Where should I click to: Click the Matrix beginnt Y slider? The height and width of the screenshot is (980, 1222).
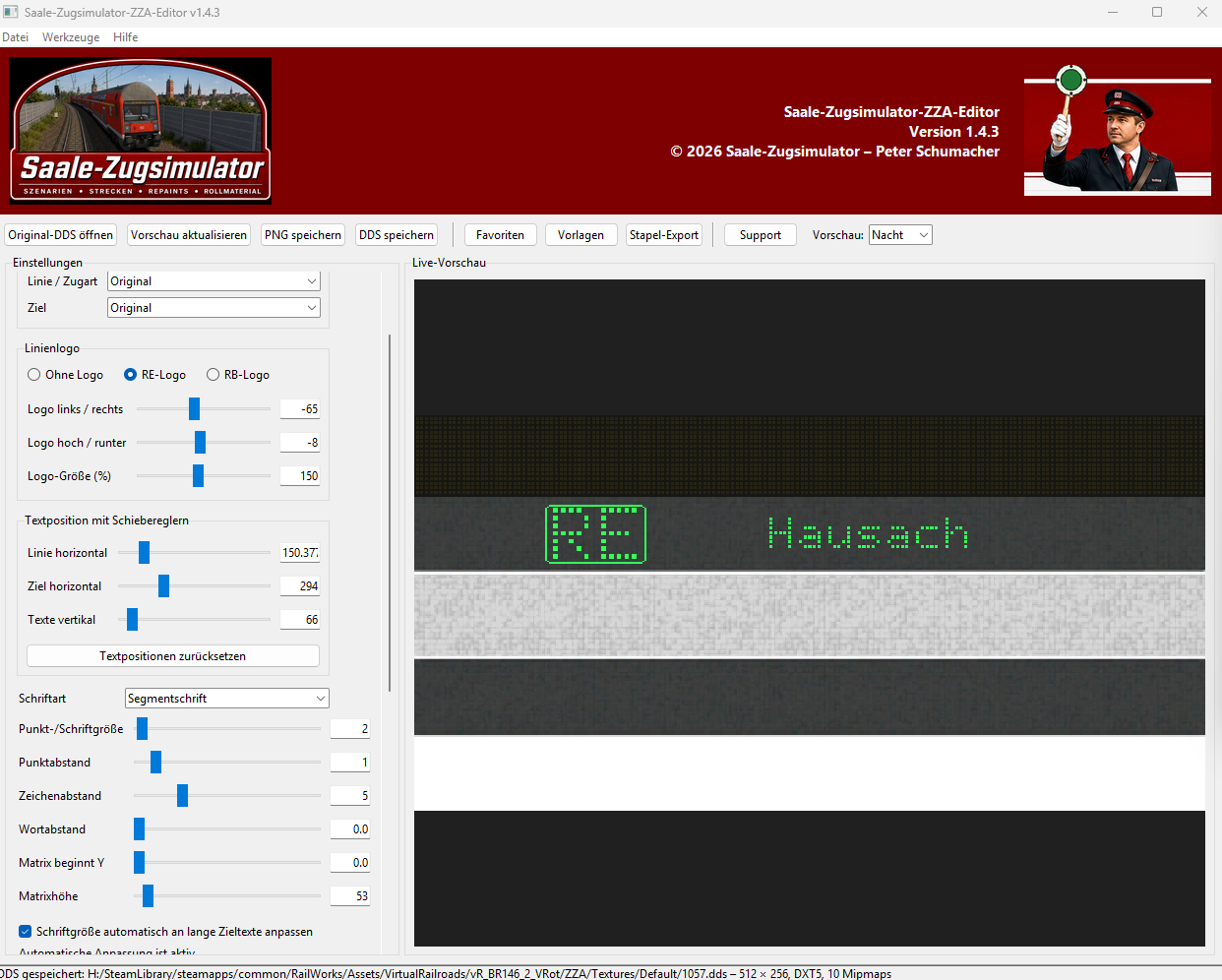click(227, 863)
